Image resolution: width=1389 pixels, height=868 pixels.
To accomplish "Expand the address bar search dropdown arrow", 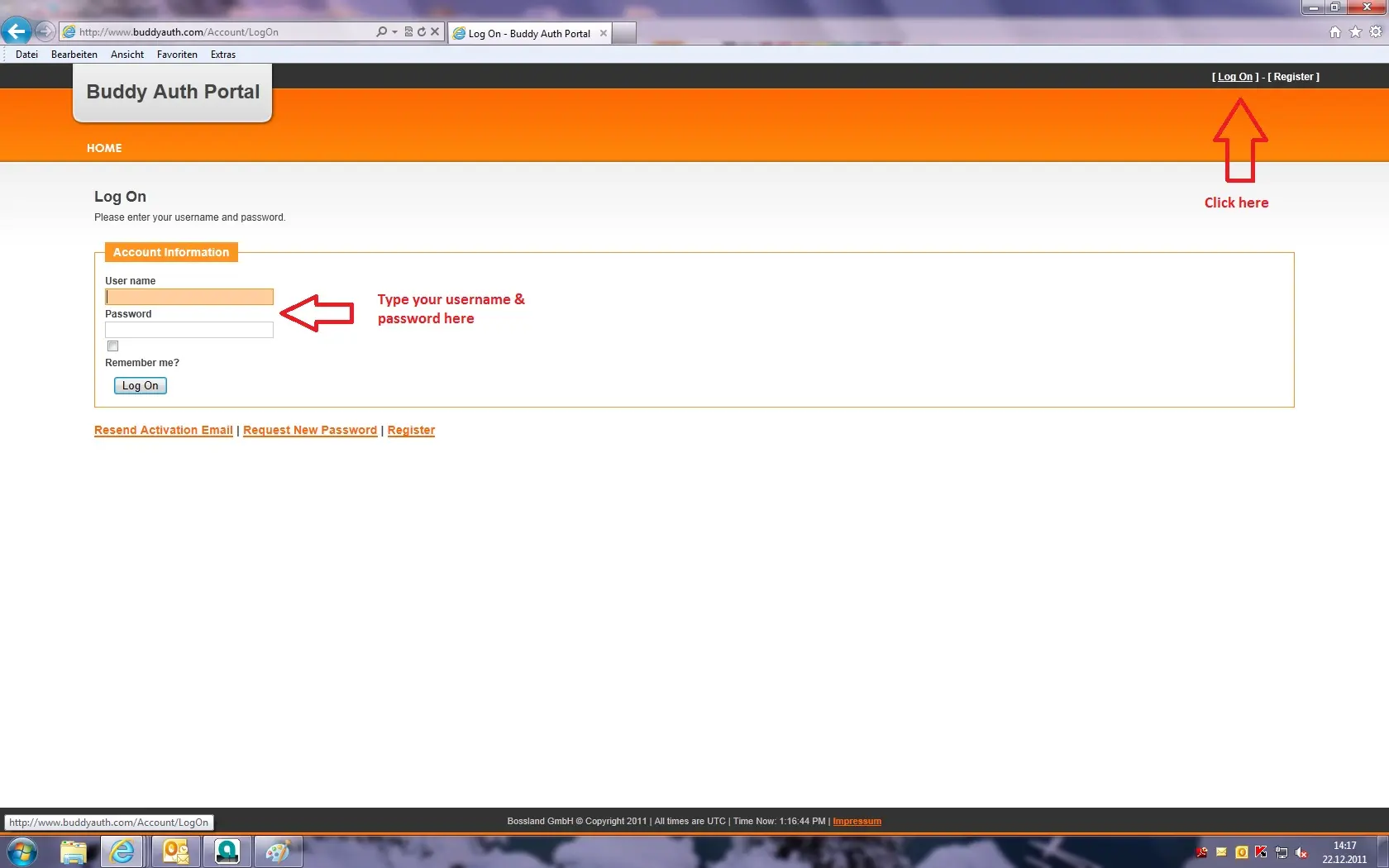I will click(394, 31).
